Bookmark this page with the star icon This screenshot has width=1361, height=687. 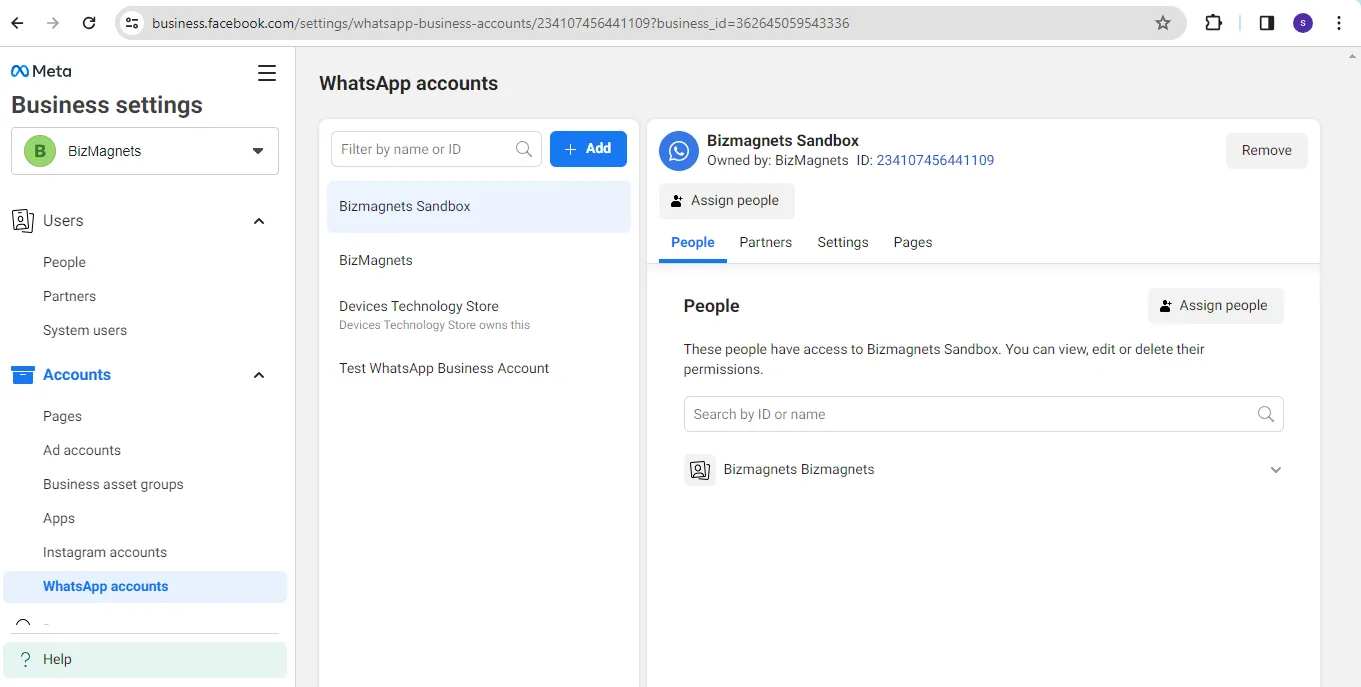1163,23
